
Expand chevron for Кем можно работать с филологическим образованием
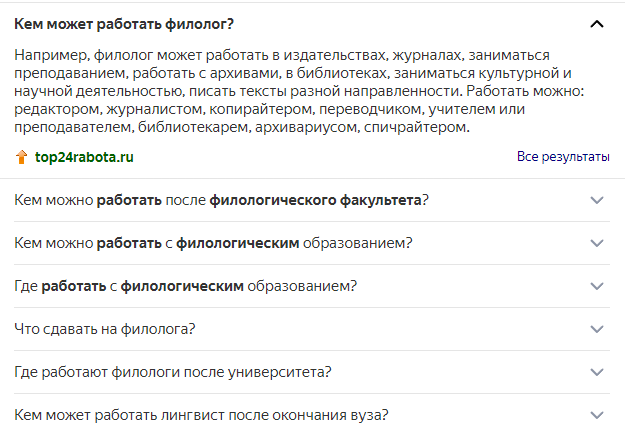[597, 243]
